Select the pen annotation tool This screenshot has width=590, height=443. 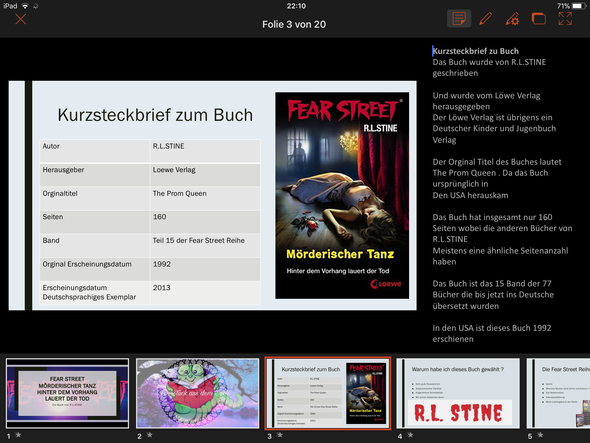485,18
